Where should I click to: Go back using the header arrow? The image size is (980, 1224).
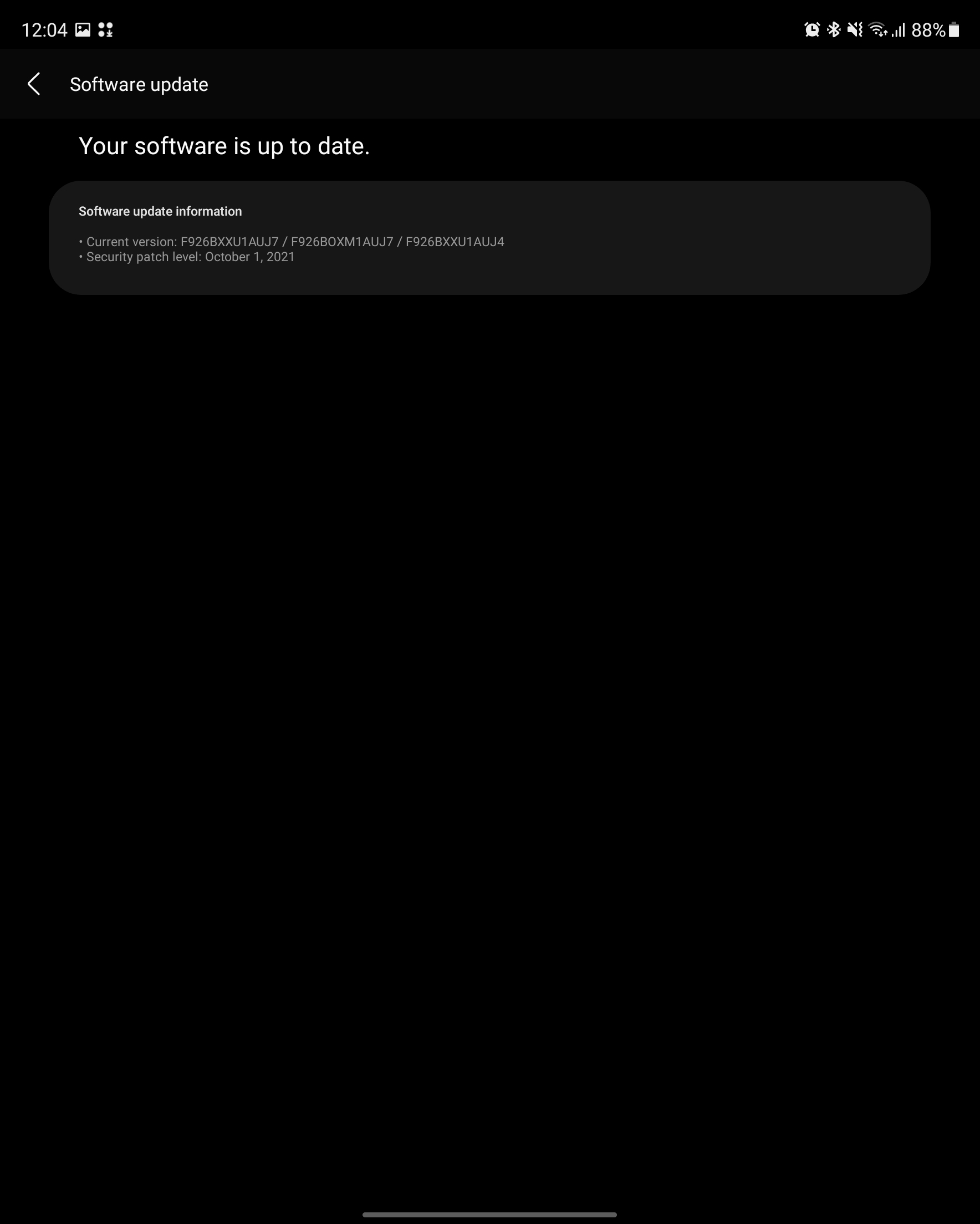[34, 84]
